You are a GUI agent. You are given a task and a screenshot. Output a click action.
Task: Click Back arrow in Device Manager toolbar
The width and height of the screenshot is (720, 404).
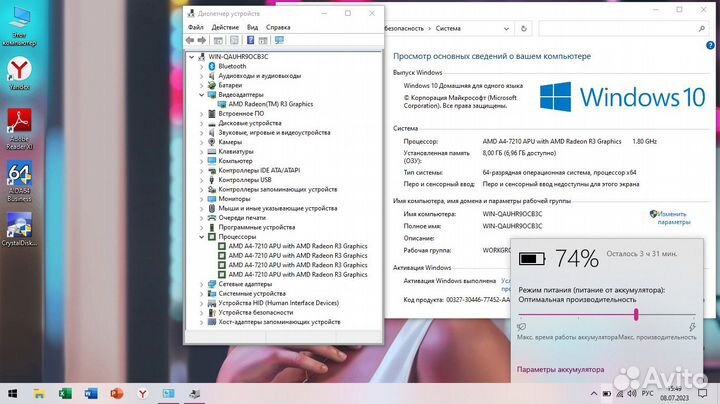pos(190,40)
